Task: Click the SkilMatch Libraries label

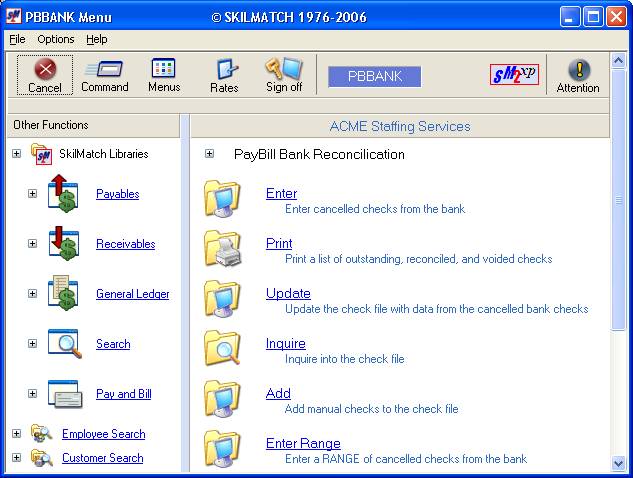Action: (x=104, y=154)
